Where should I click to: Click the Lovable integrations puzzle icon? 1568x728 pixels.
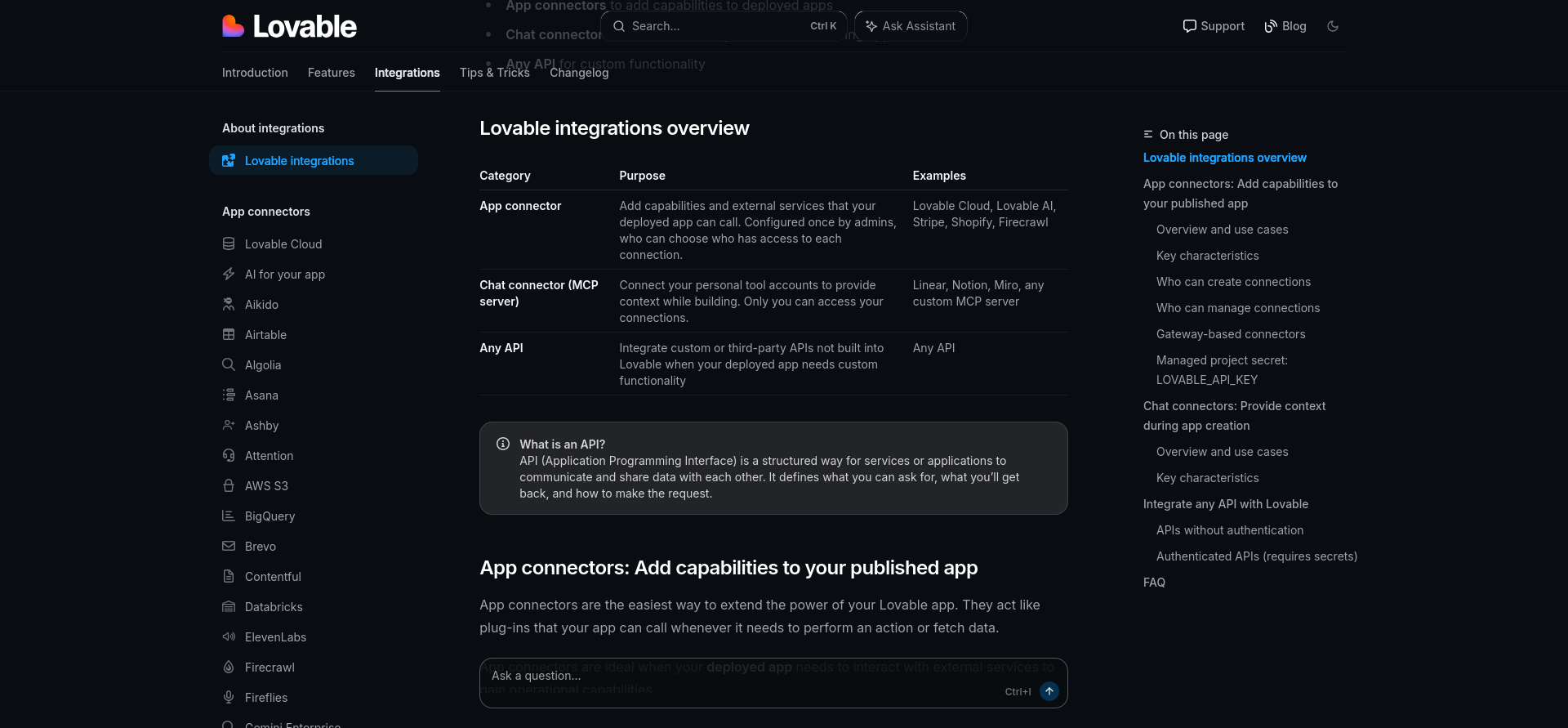[229, 161]
